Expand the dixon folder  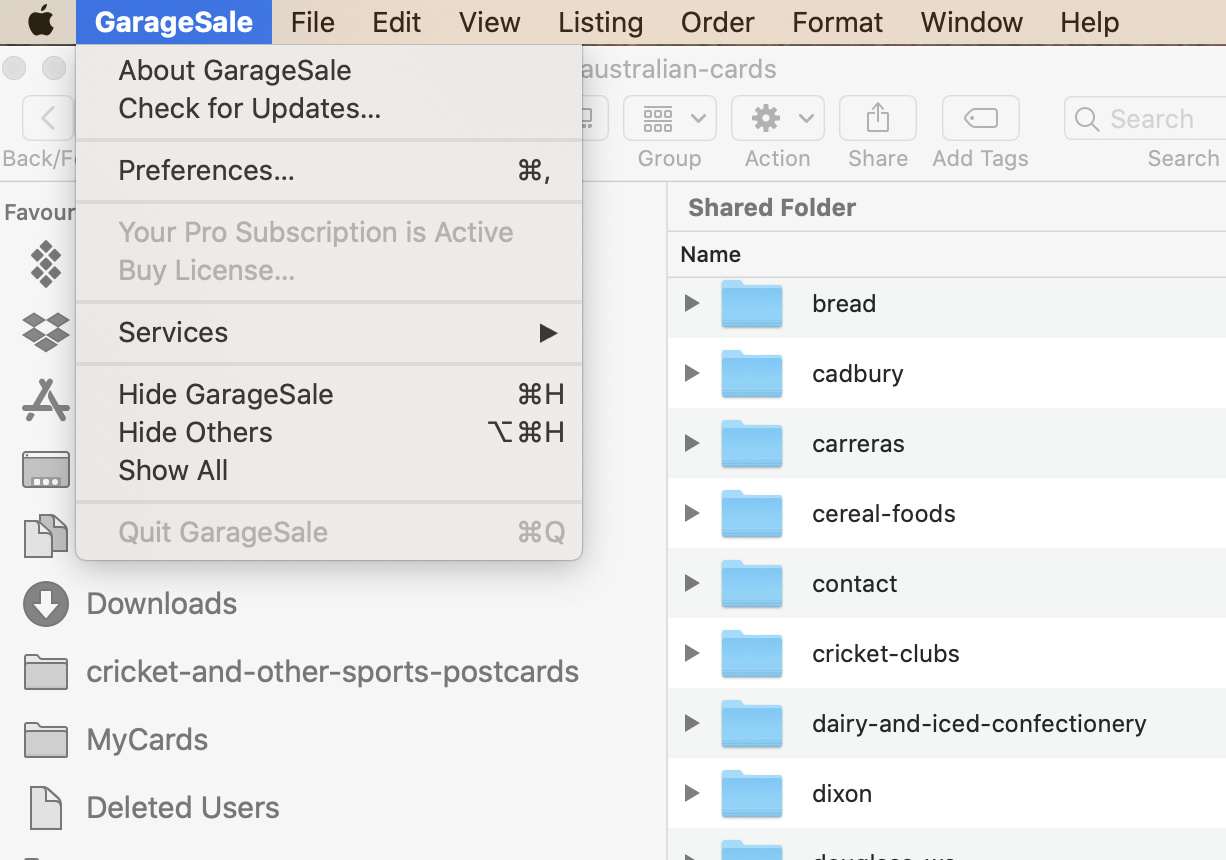[691, 793]
